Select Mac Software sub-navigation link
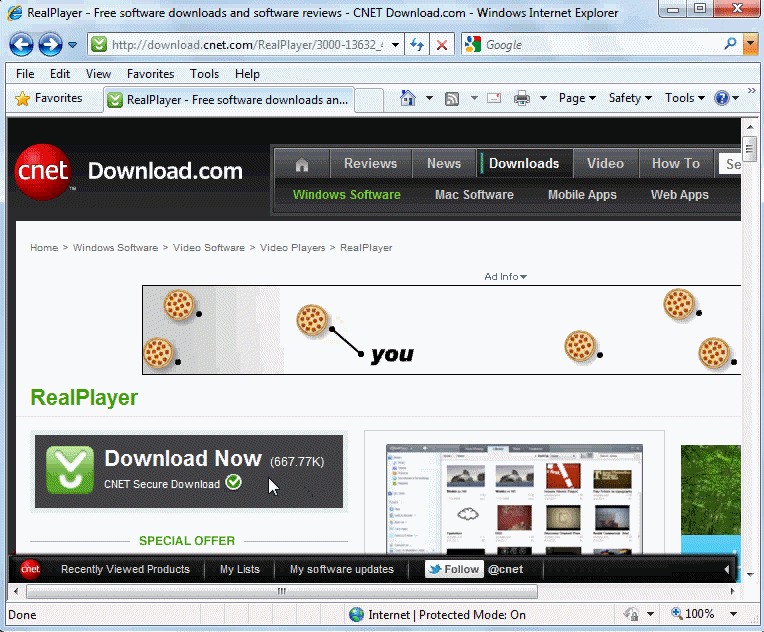 tap(474, 195)
